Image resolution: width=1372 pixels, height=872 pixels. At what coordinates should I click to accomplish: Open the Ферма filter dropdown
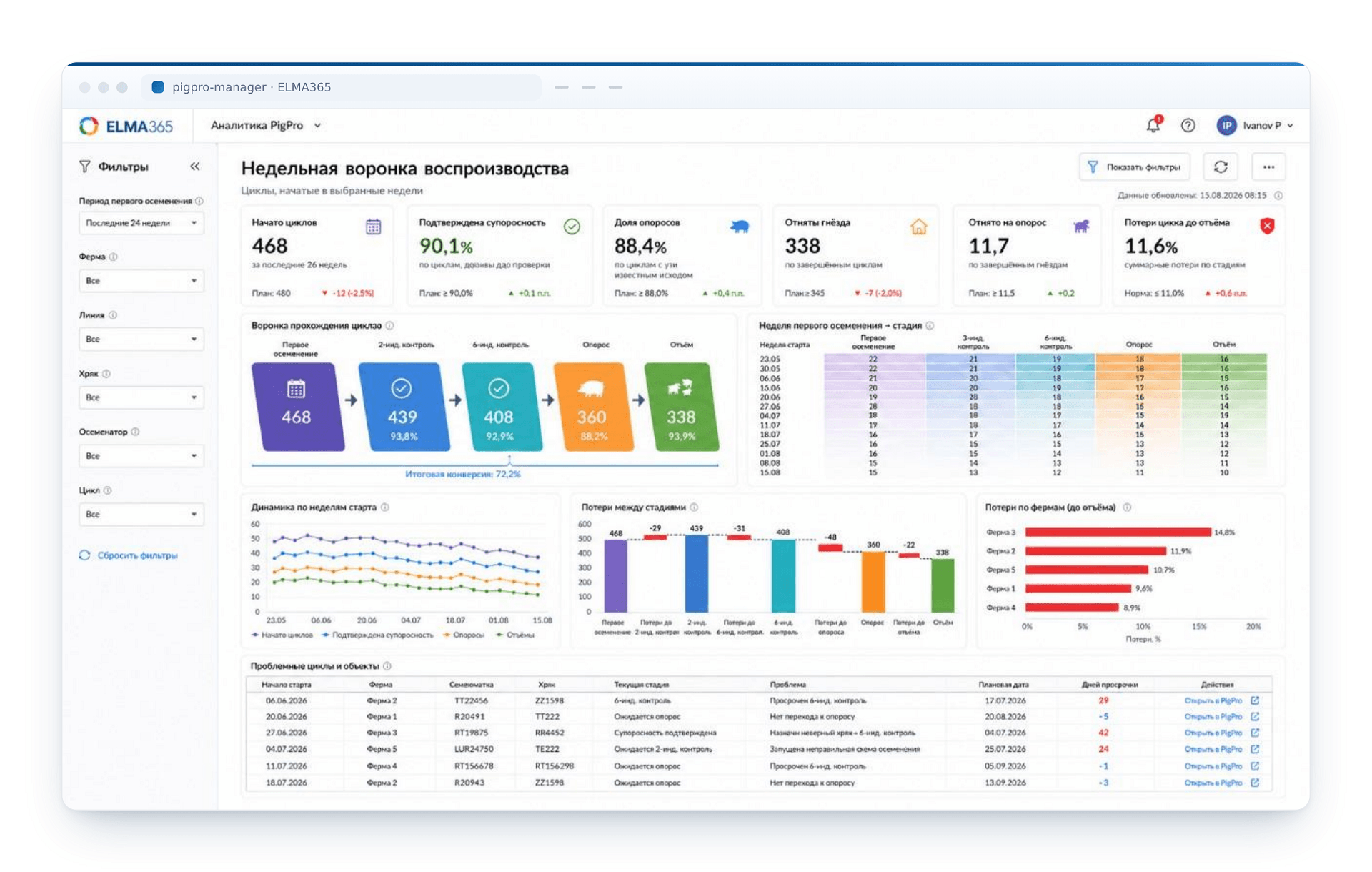pos(141,281)
